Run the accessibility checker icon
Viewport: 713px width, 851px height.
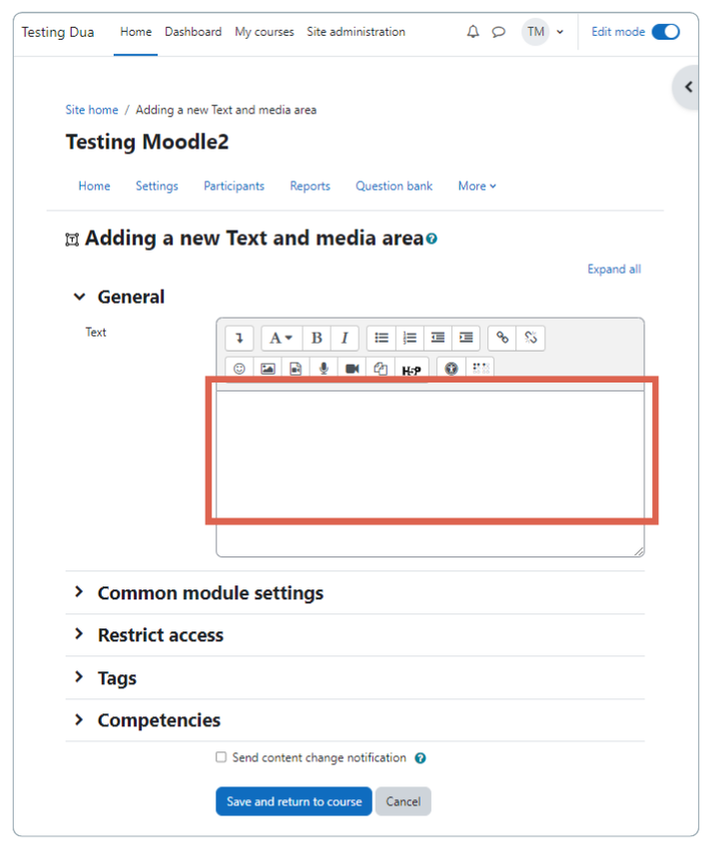(x=450, y=368)
